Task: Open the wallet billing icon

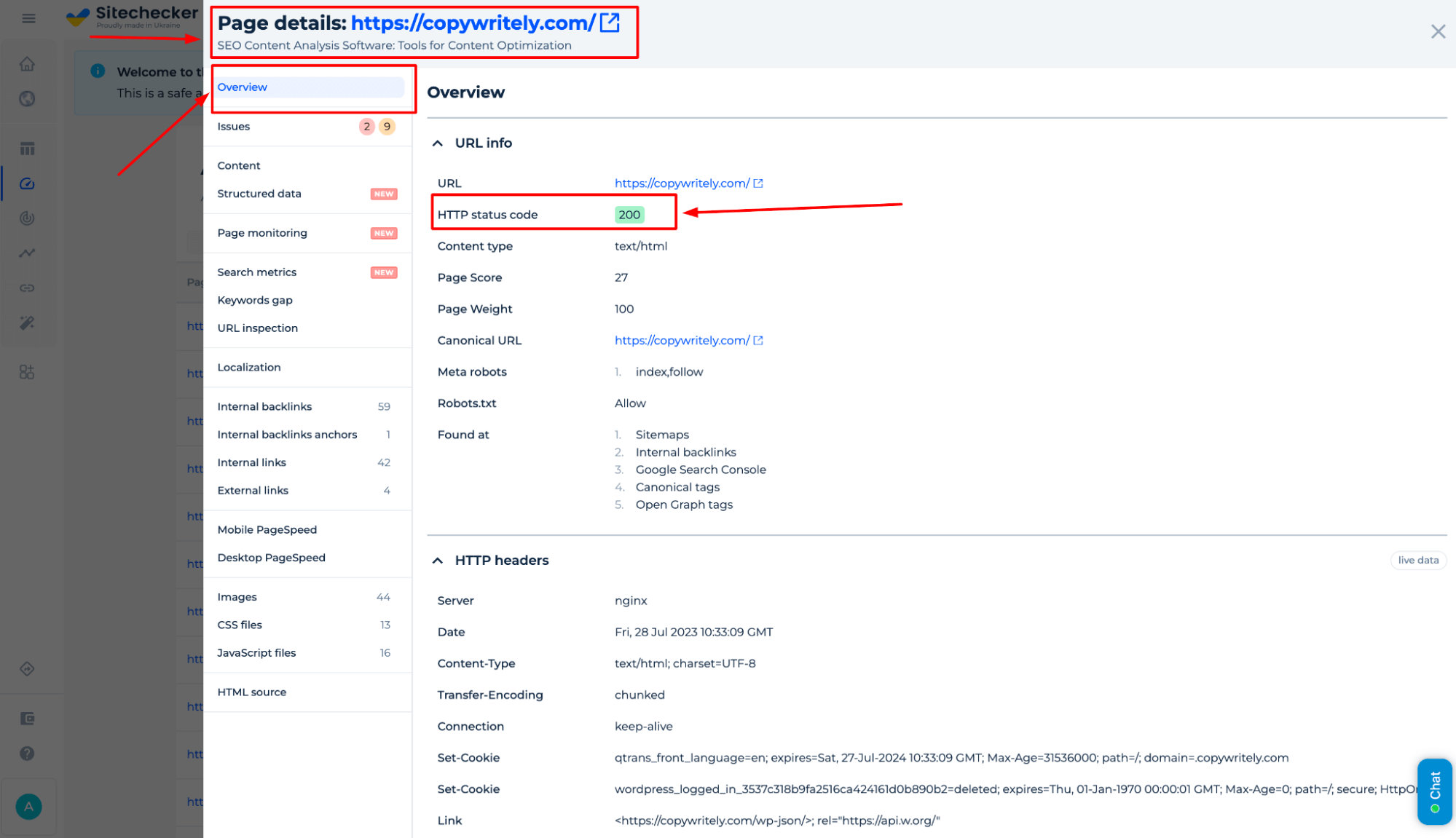Action: 27,719
